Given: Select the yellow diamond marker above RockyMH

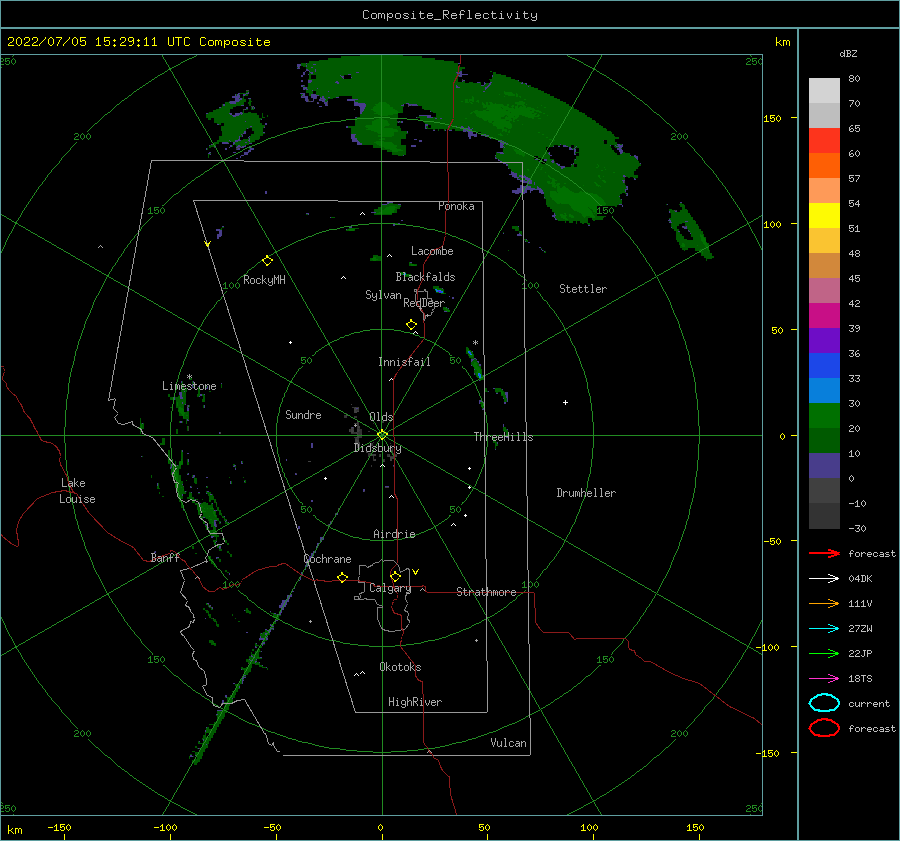Looking at the screenshot, I should pyautogui.click(x=267, y=261).
